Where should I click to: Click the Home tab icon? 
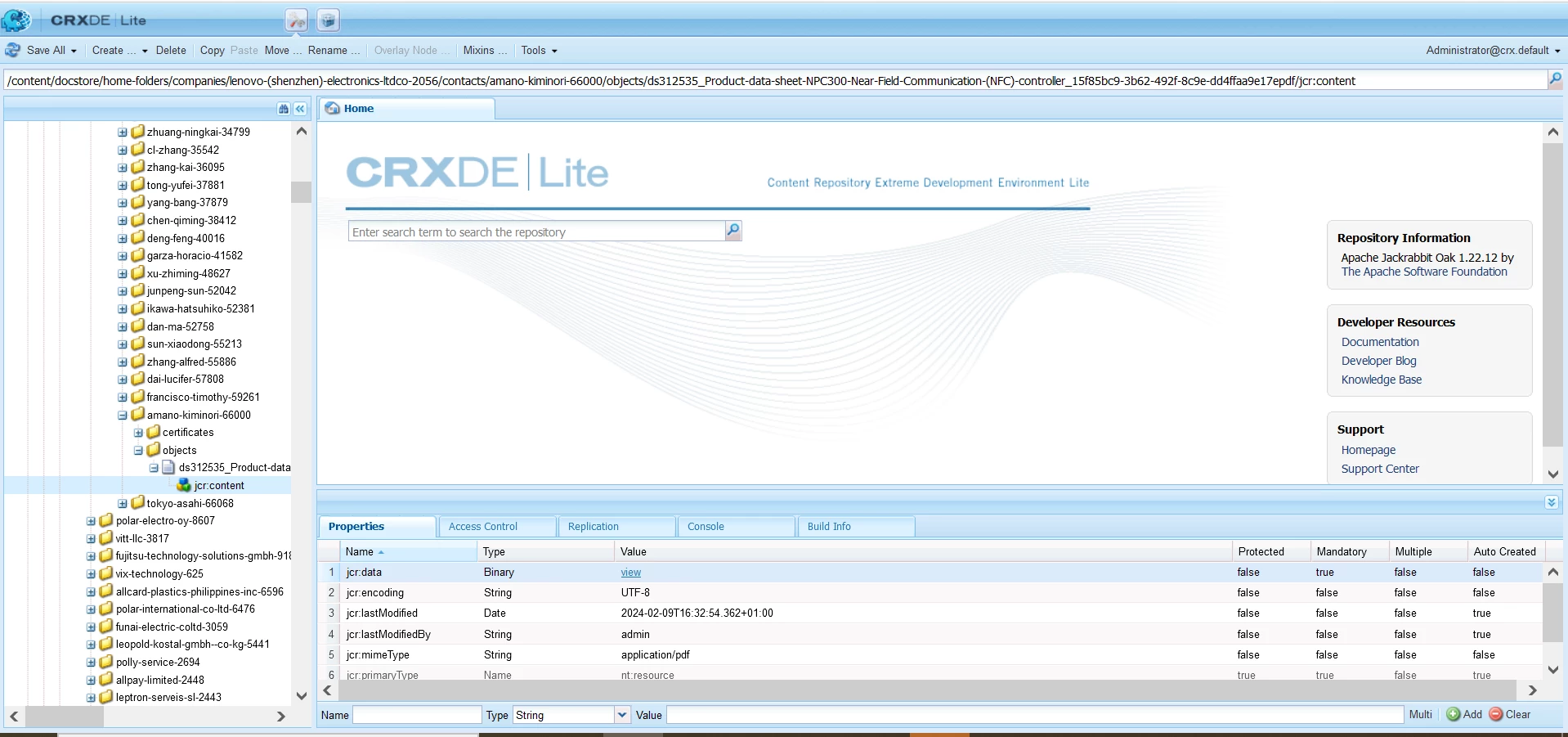click(333, 108)
